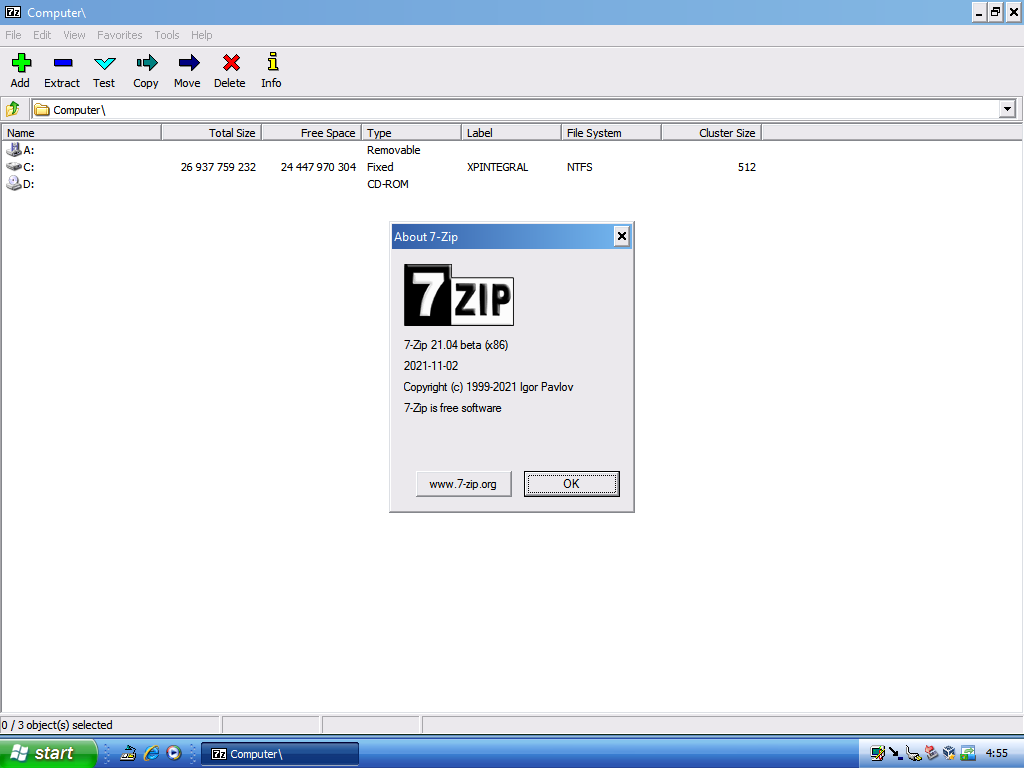1024x768 pixels.
Task: Sort by Free Space column header
Action: [x=312, y=133]
